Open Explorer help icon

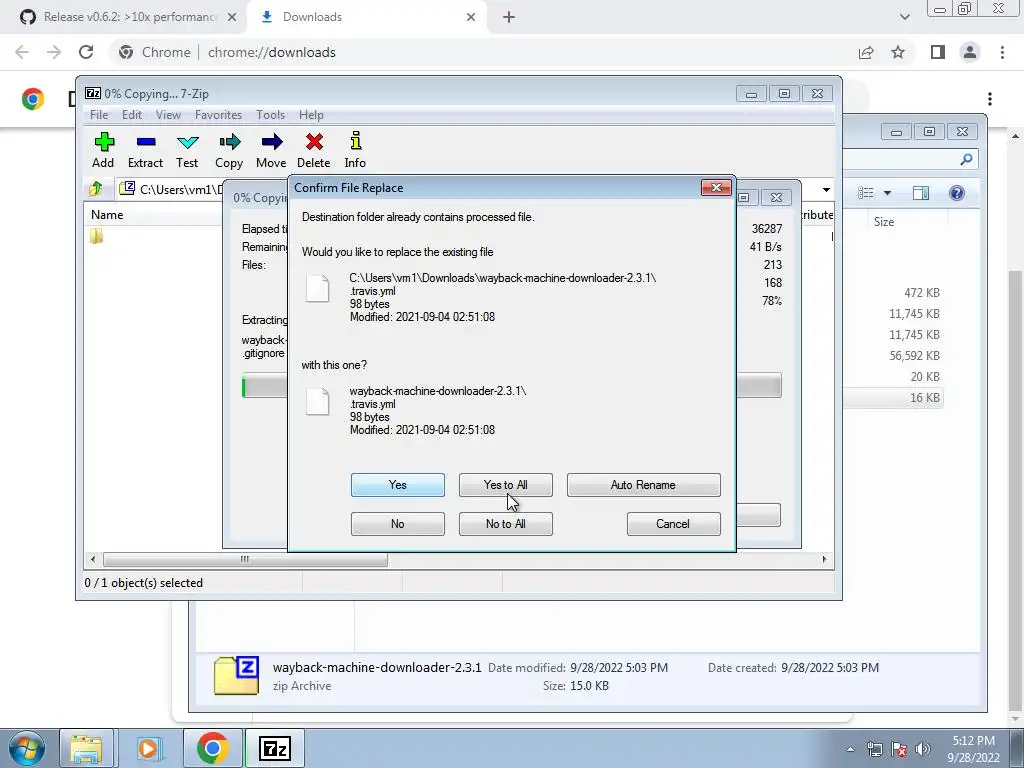coord(957,193)
